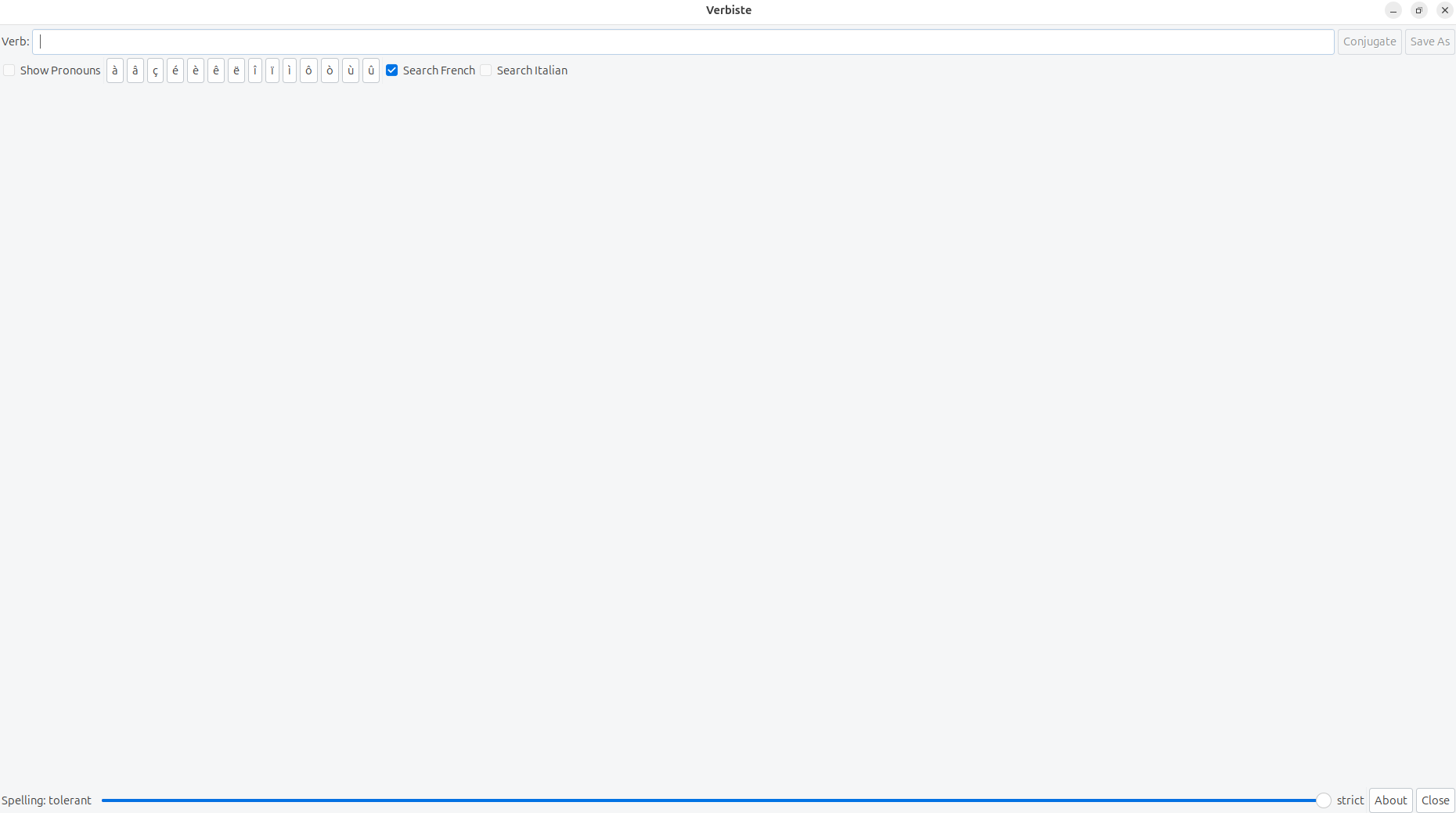Click the è grave accent button
Image resolution: width=1456 pixels, height=813 pixels.
tap(196, 70)
